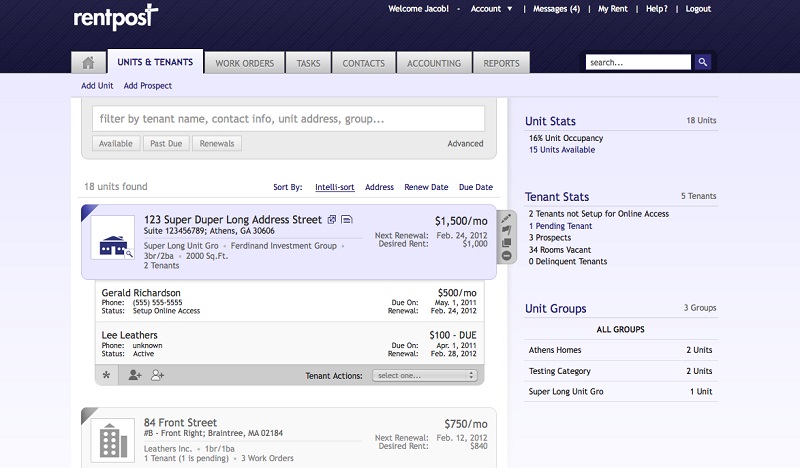Viewport: 800px width, 468px height.
Task: Sort units by Renew Date
Action: [426, 187]
